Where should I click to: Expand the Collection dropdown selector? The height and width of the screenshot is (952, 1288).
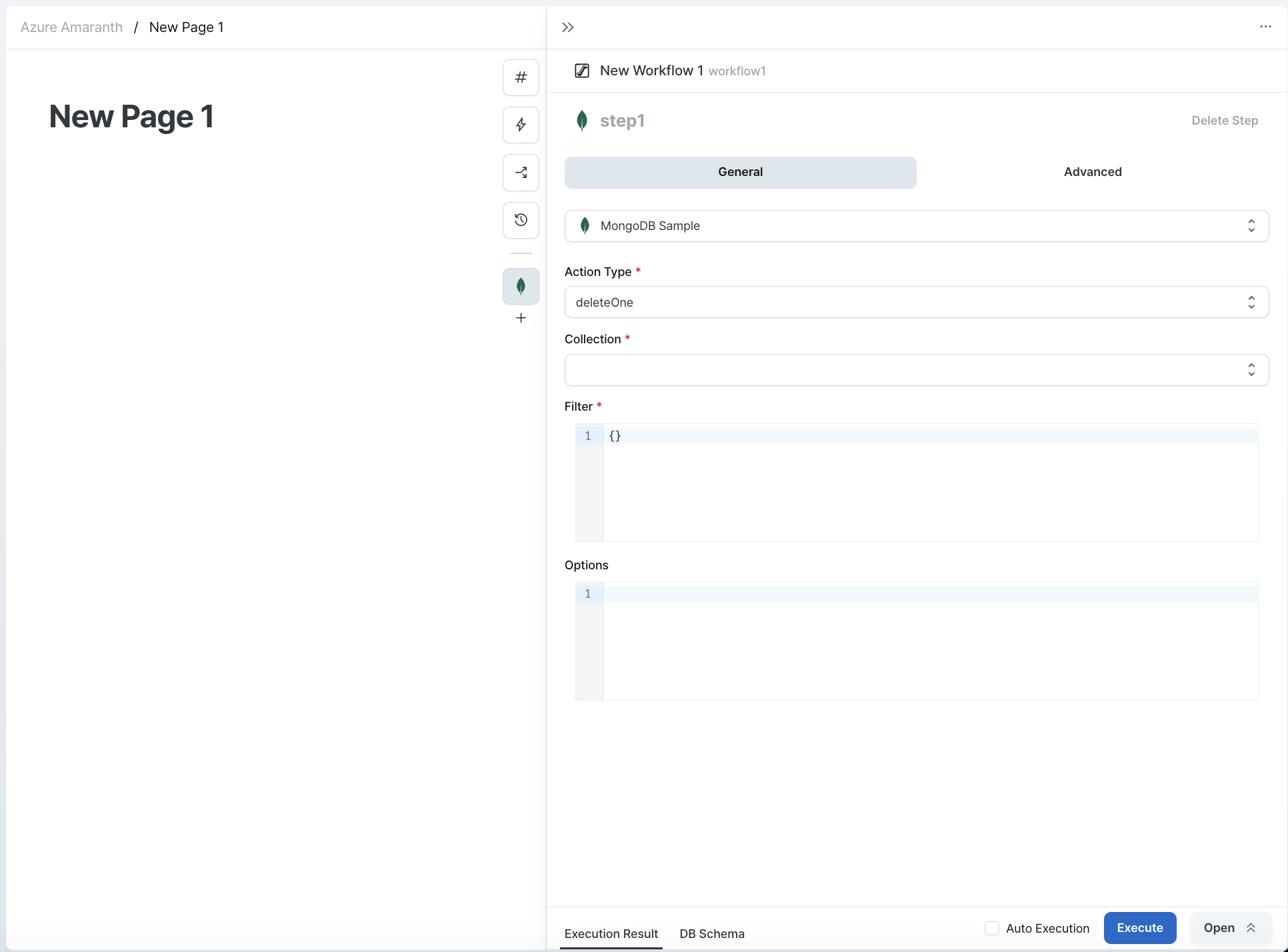[x=1252, y=369]
